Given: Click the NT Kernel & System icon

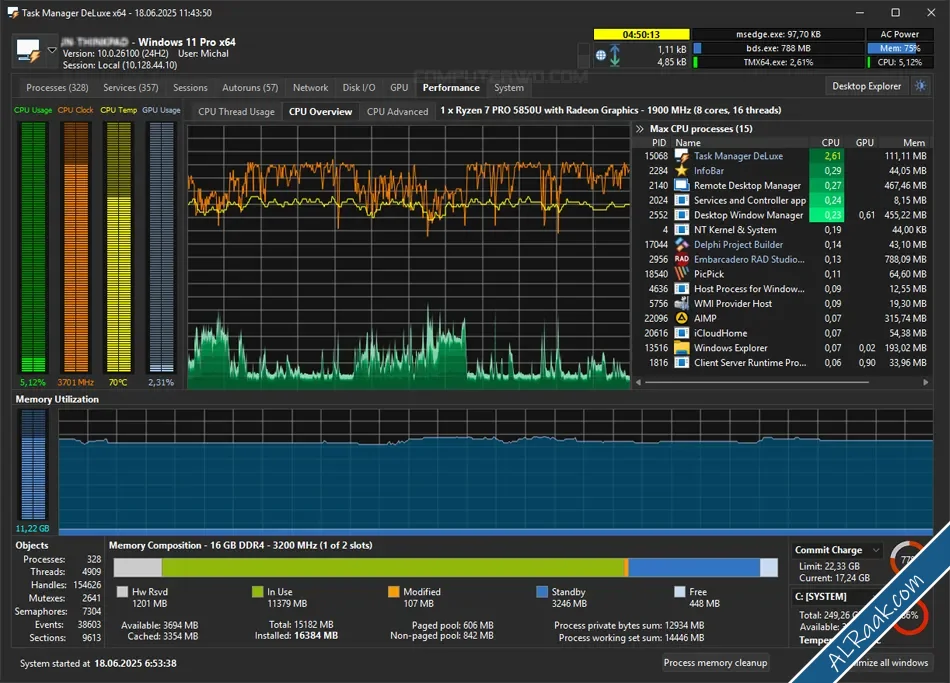Looking at the screenshot, I should (682, 230).
